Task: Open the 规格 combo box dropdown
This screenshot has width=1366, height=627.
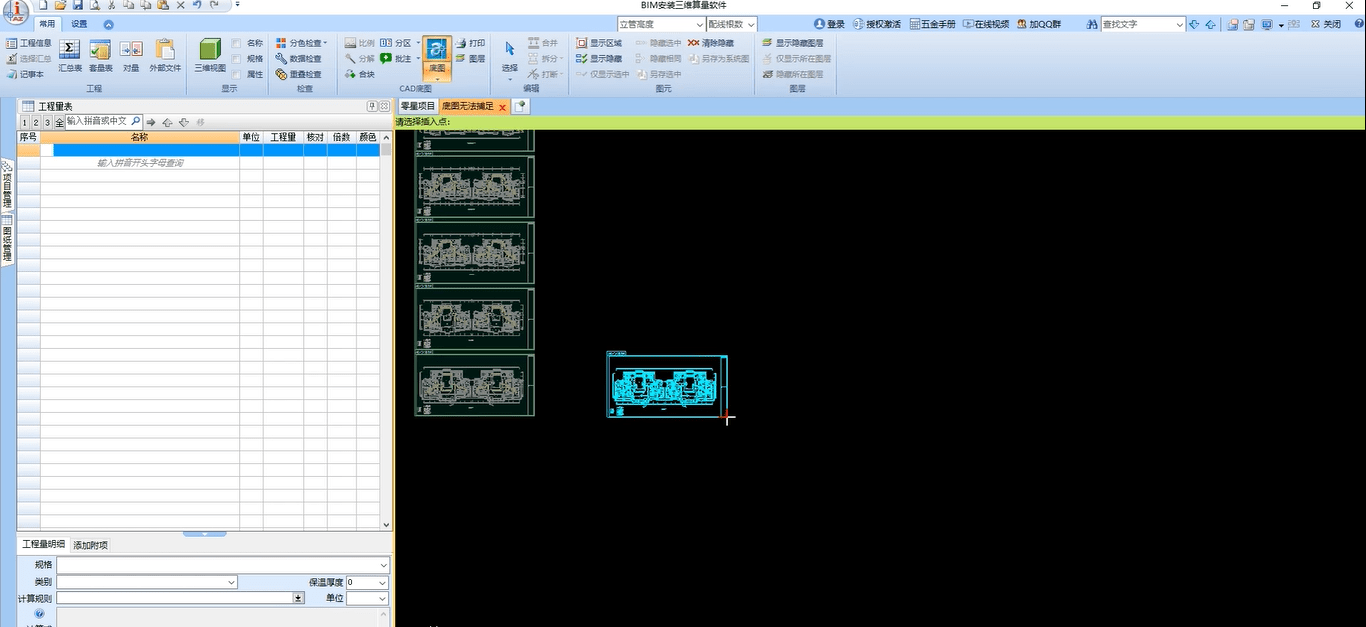Action: click(x=383, y=565)
